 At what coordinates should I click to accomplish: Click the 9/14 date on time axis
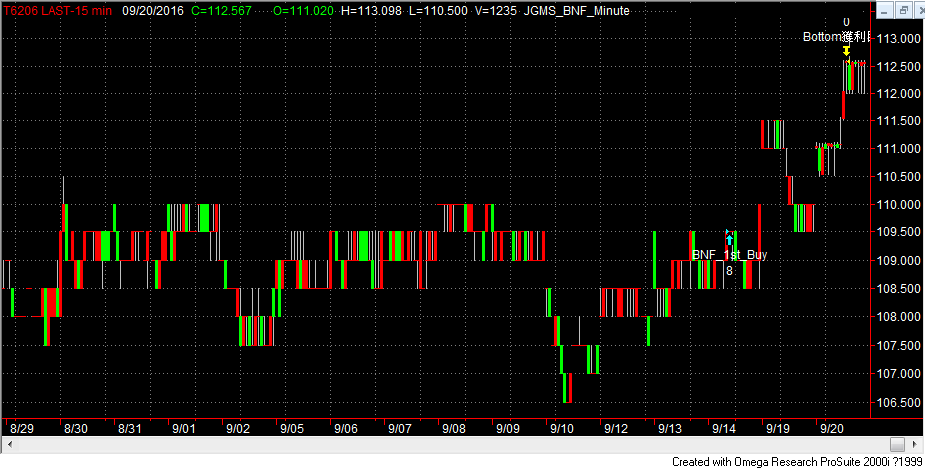(725, 428)
